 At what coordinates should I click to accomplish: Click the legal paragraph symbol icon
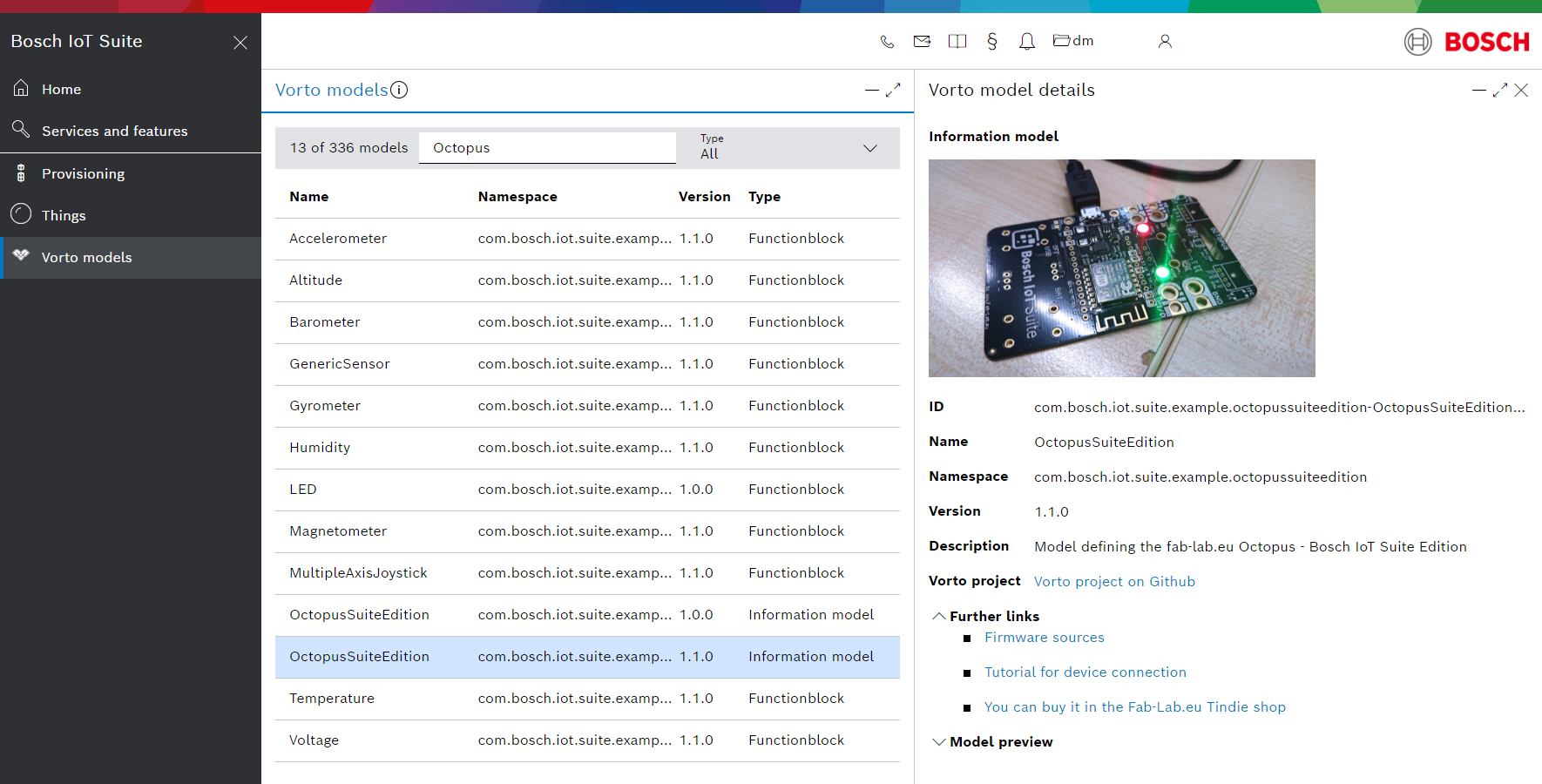point(992,41)
